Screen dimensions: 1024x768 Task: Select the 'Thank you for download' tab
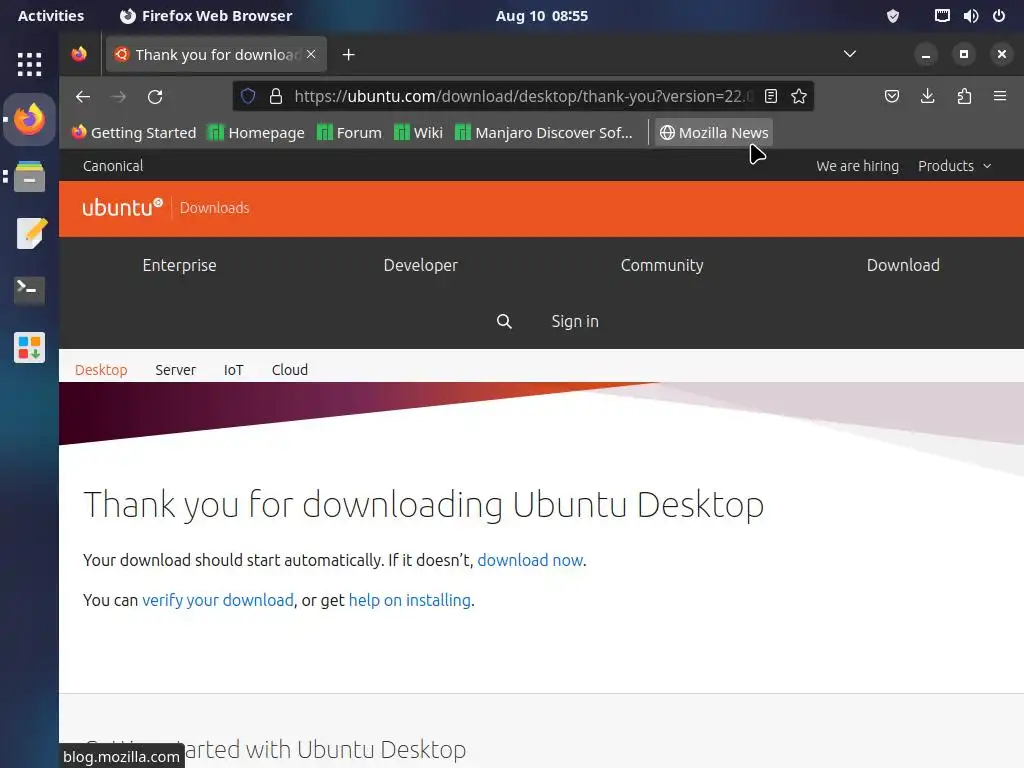[216, 54]
